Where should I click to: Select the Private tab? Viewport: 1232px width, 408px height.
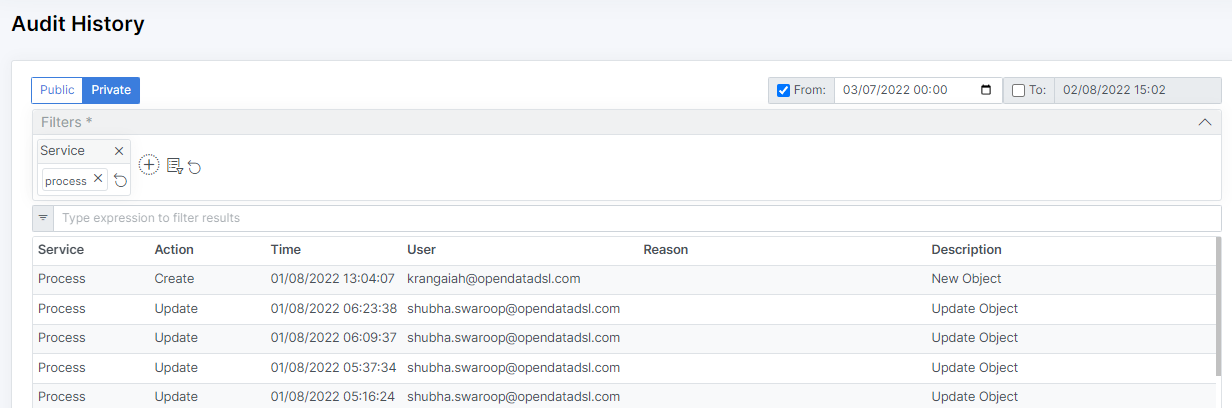point(111,90)
